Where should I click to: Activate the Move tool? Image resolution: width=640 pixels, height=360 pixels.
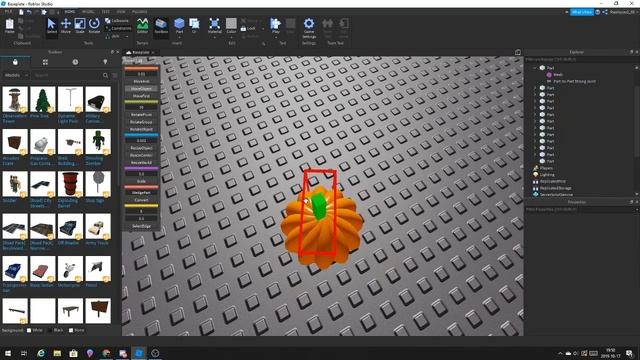[x=66, y=26]
